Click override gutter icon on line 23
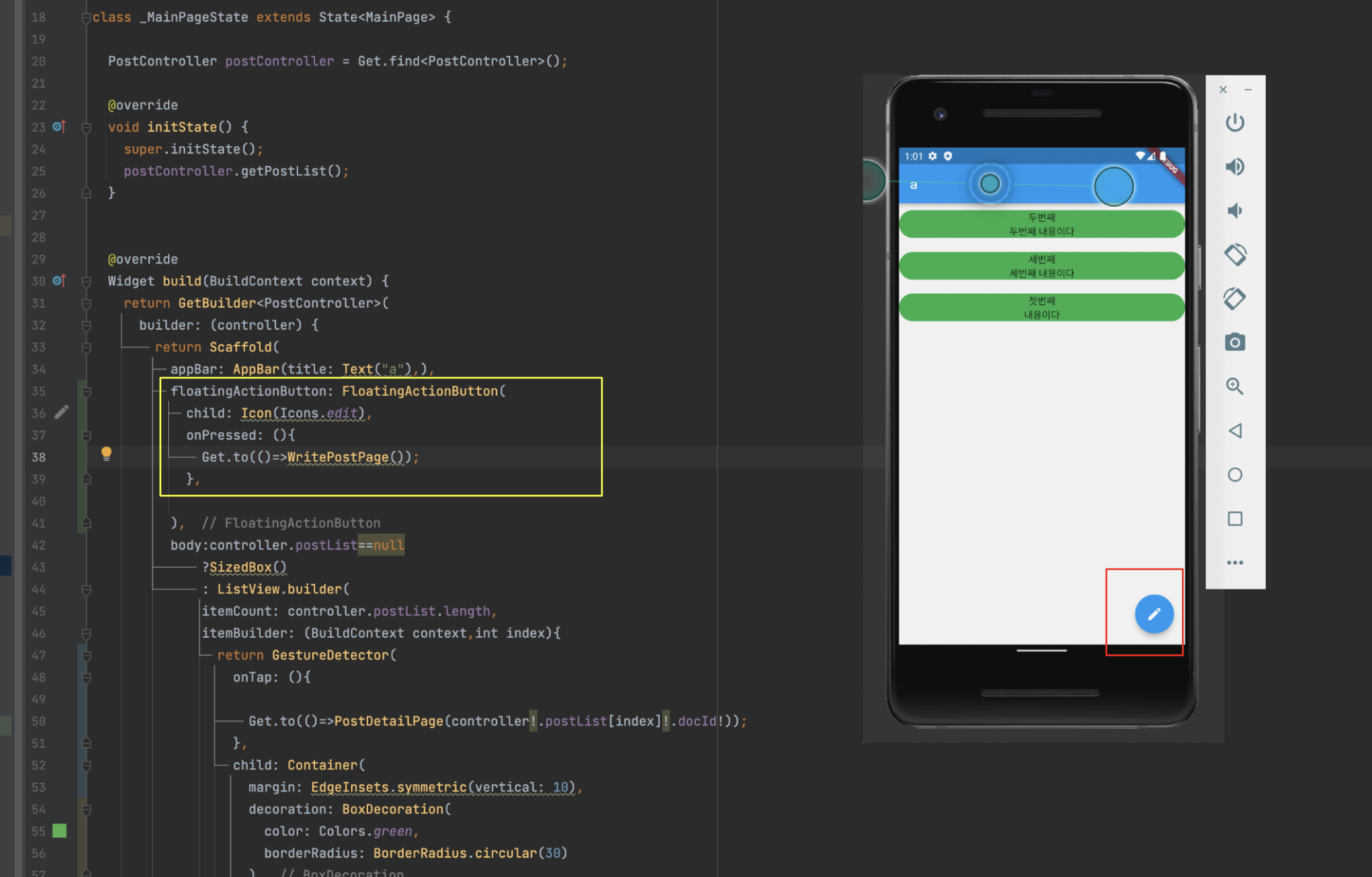1372x877 pixels. (59, 126)
